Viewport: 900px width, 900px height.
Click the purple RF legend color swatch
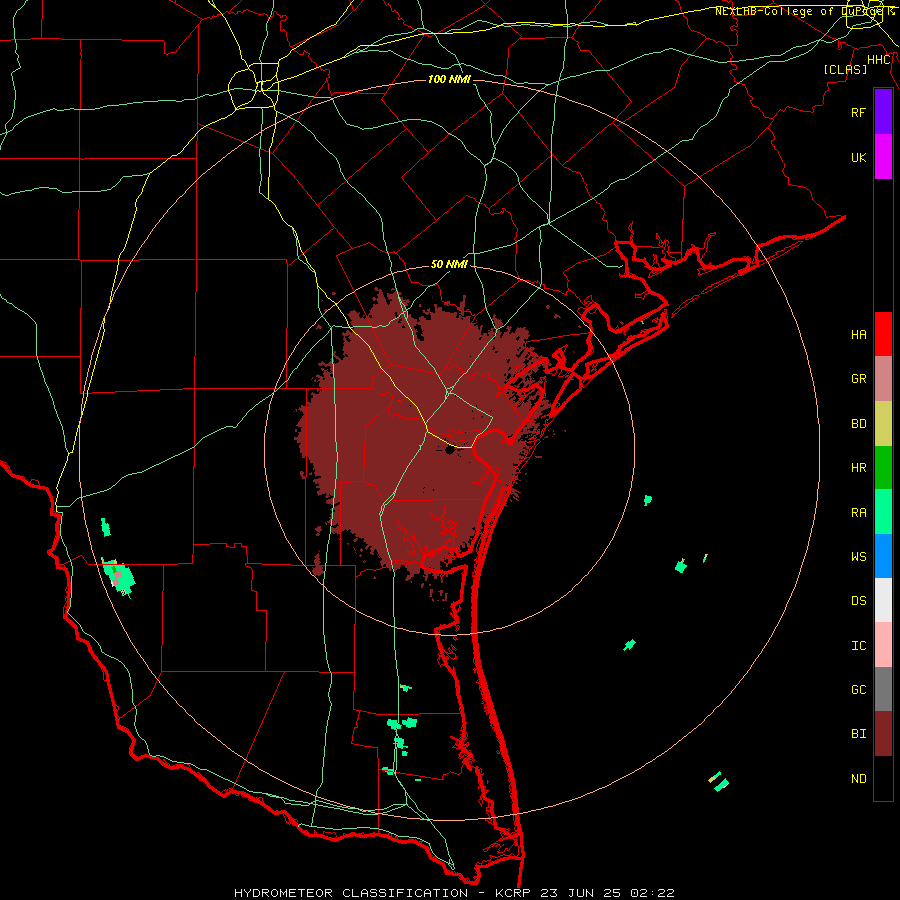click(883, 112)
